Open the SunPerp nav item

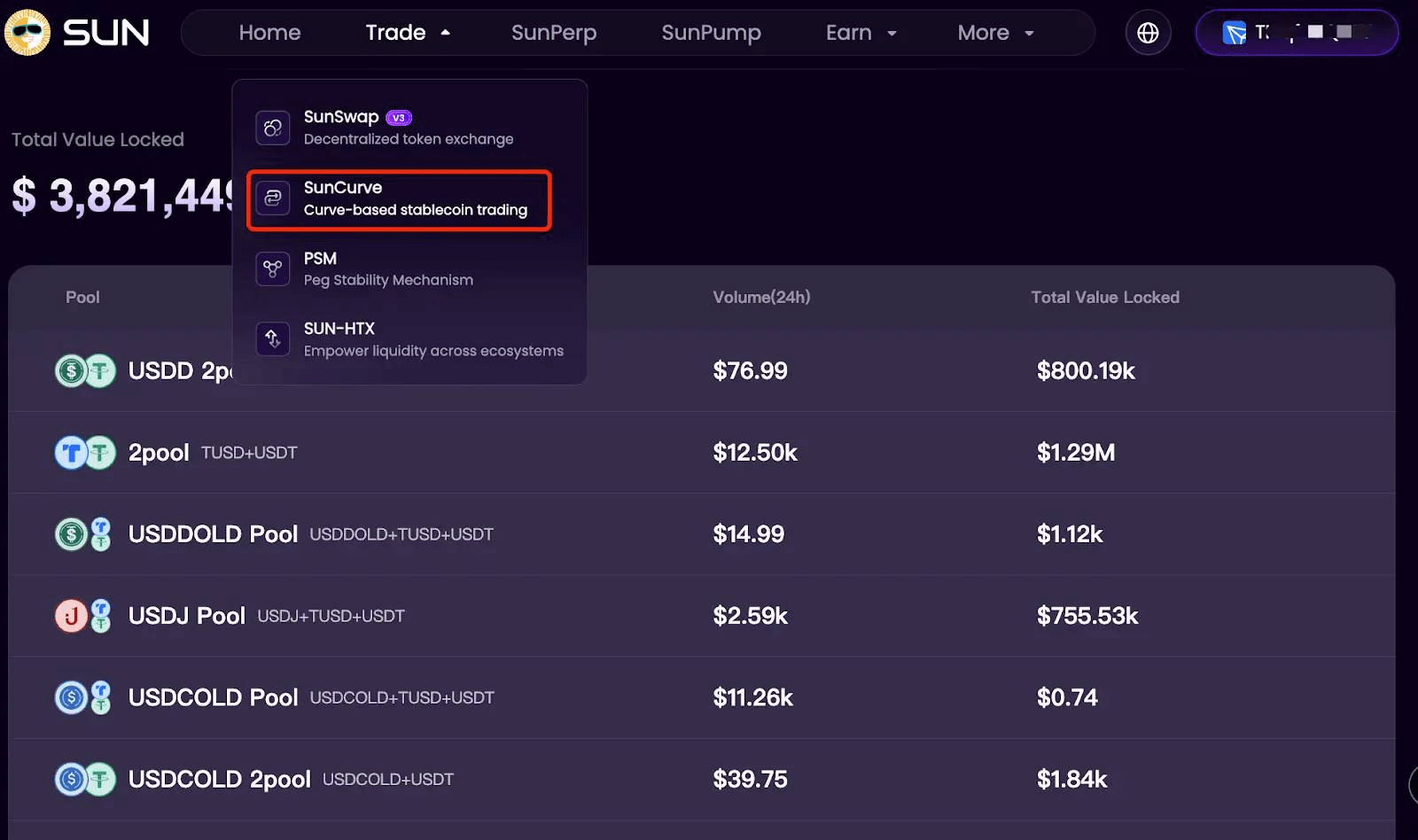(554, 33)
